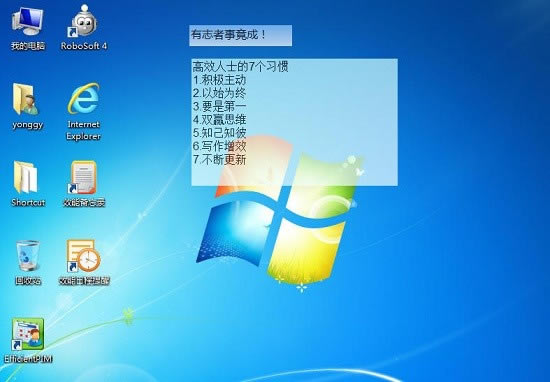
Task: Launch the calendar reminder shortcut with the clock
Action: (84, 262)
